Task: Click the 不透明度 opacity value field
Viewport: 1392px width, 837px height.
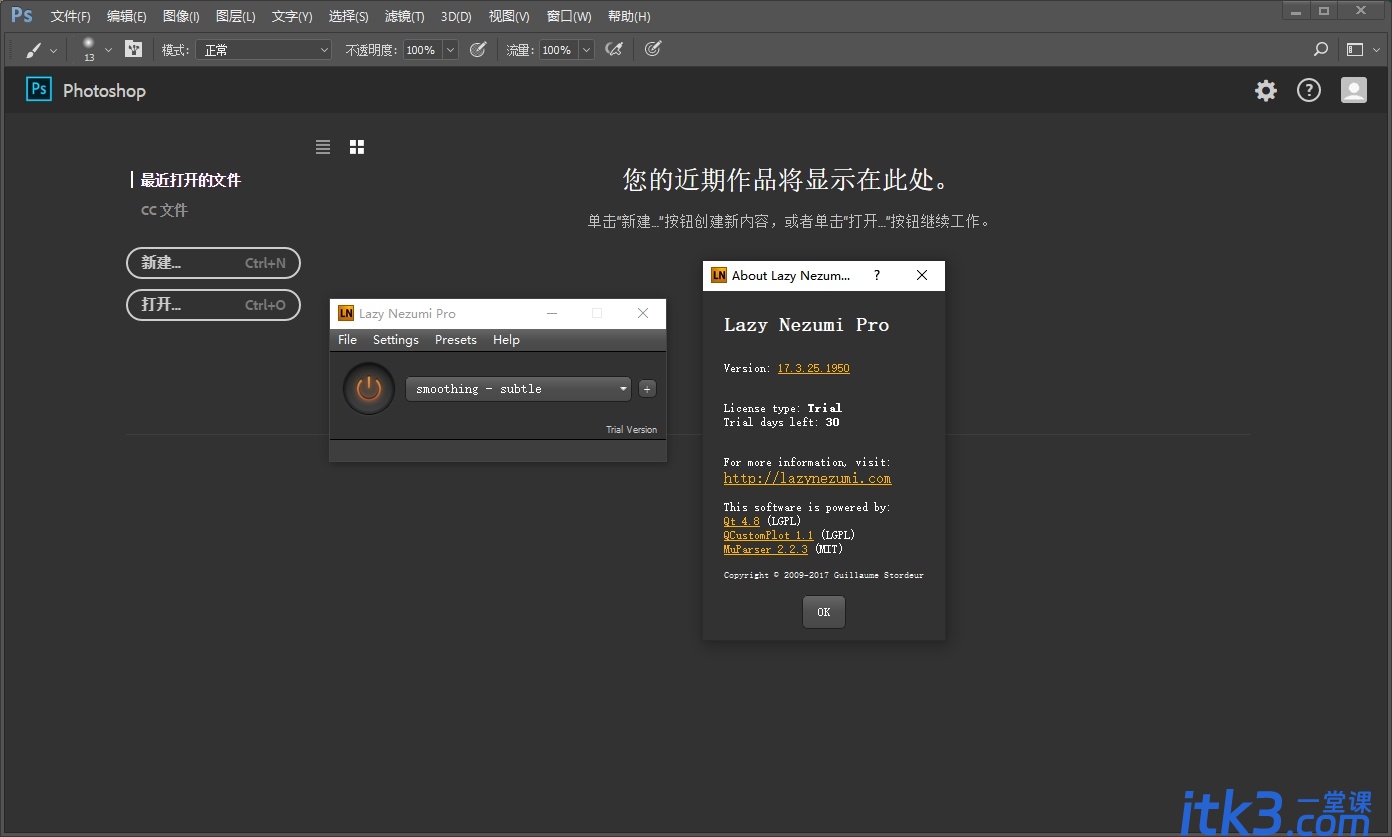Action: pos(422,50)
